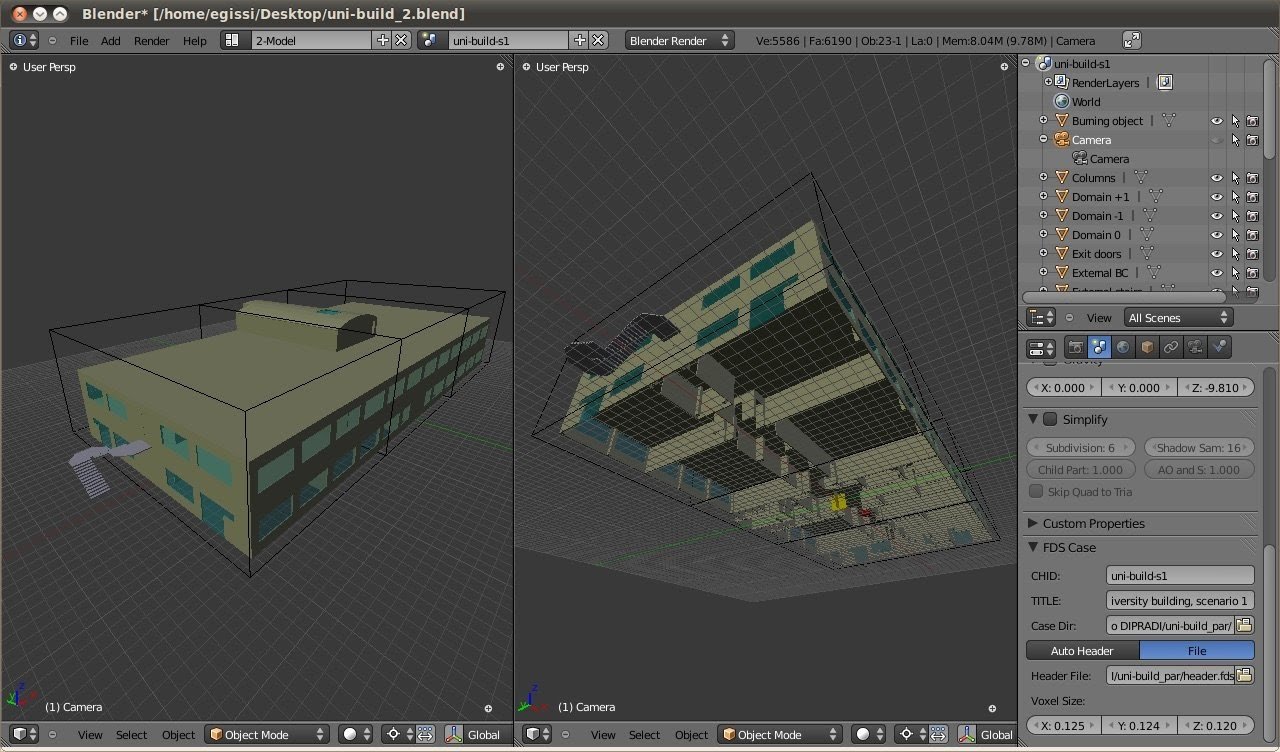Viewport: 1280px width, 752px height.
Task: Hide the Burning object in viewport
Action: pyautogui.click(x=1217, y=121)
